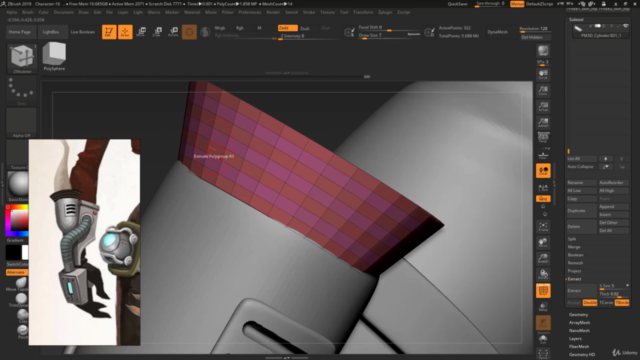Image resolution: width=640 pixels, height=360 pixels.
Task: Expand the Split section
Action: point(572,239)
